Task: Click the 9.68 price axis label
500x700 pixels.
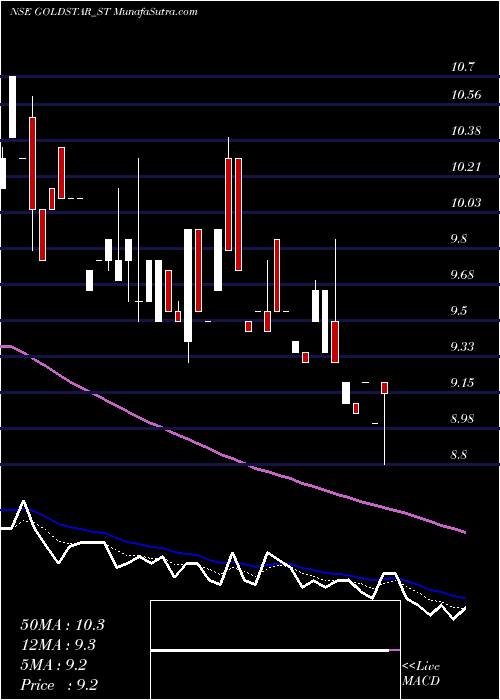Action: pyautogui.click(x=463, y=274)
